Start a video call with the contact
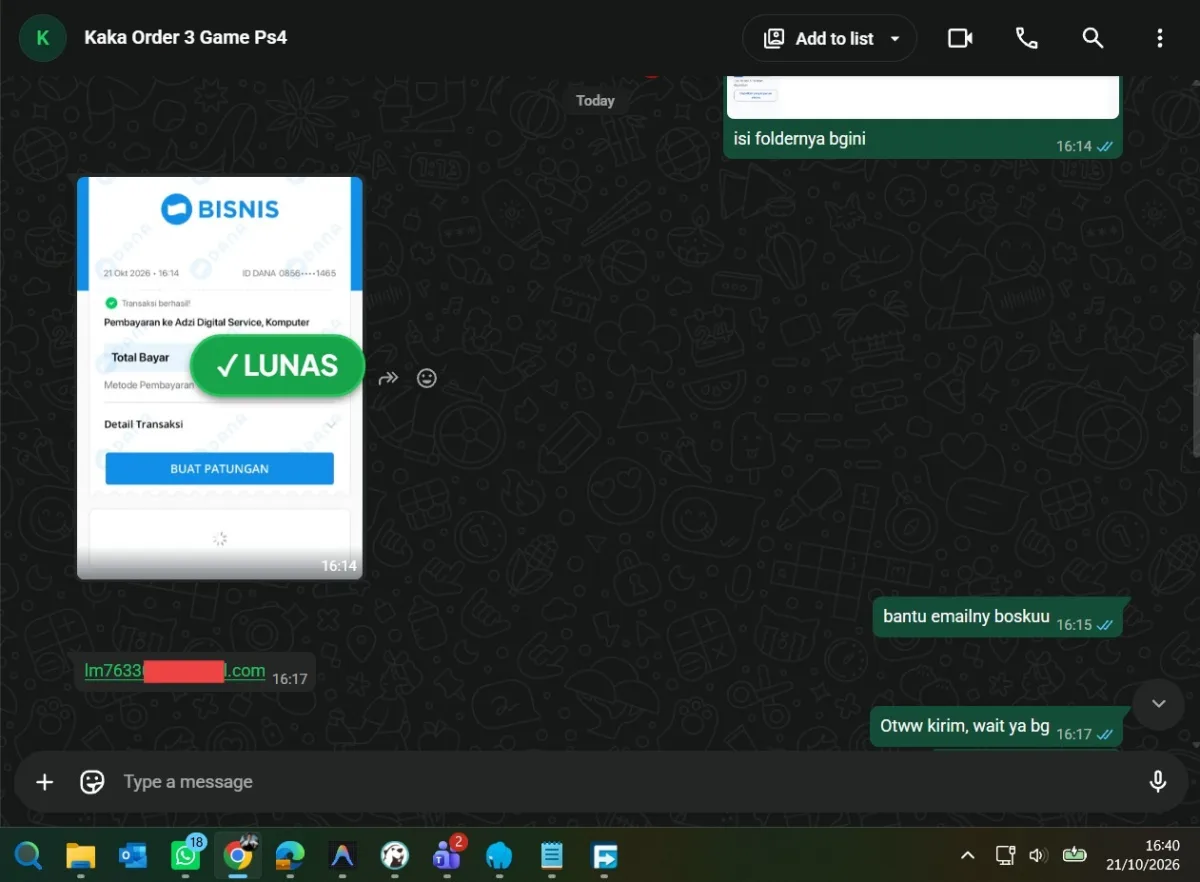 960,38
